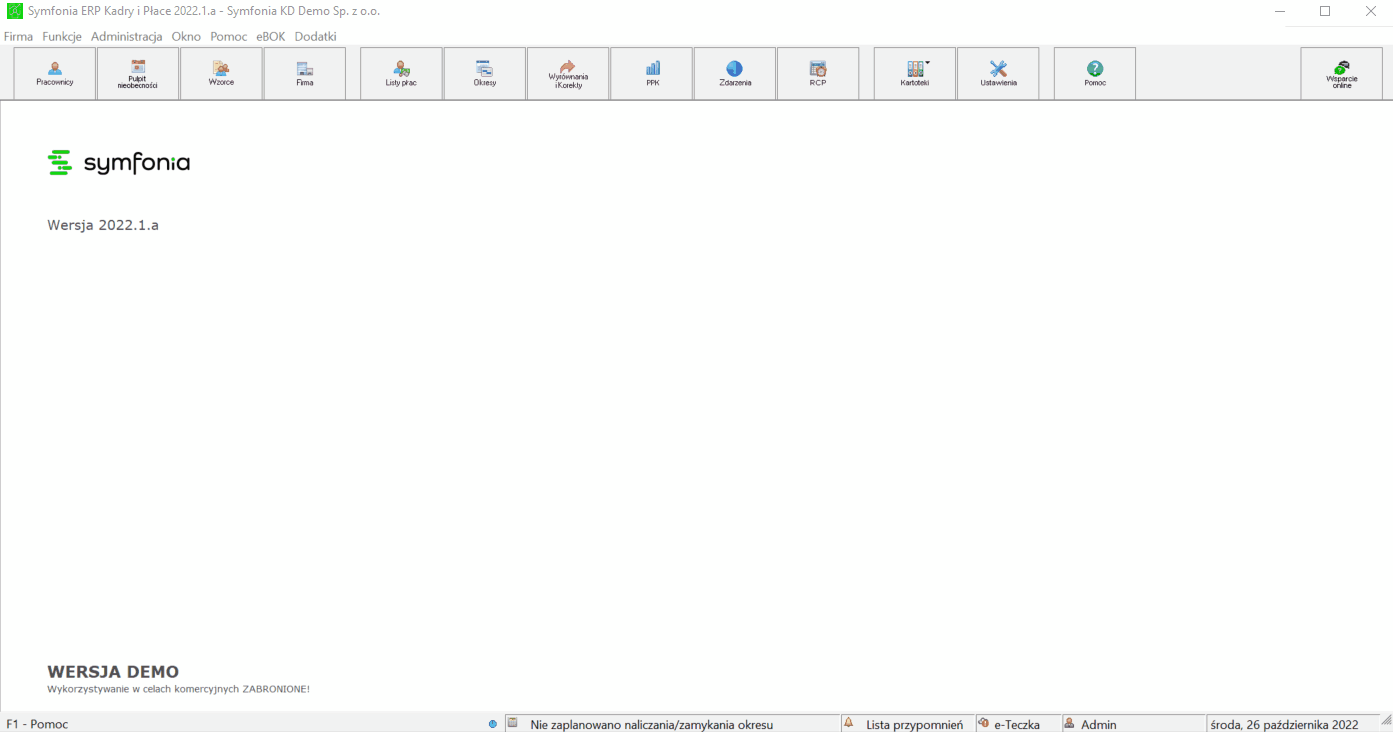This screenshot has width=1393, height=732.
Task: Open Wsparcie online from the toolbar
Action: pos(1342,73)
